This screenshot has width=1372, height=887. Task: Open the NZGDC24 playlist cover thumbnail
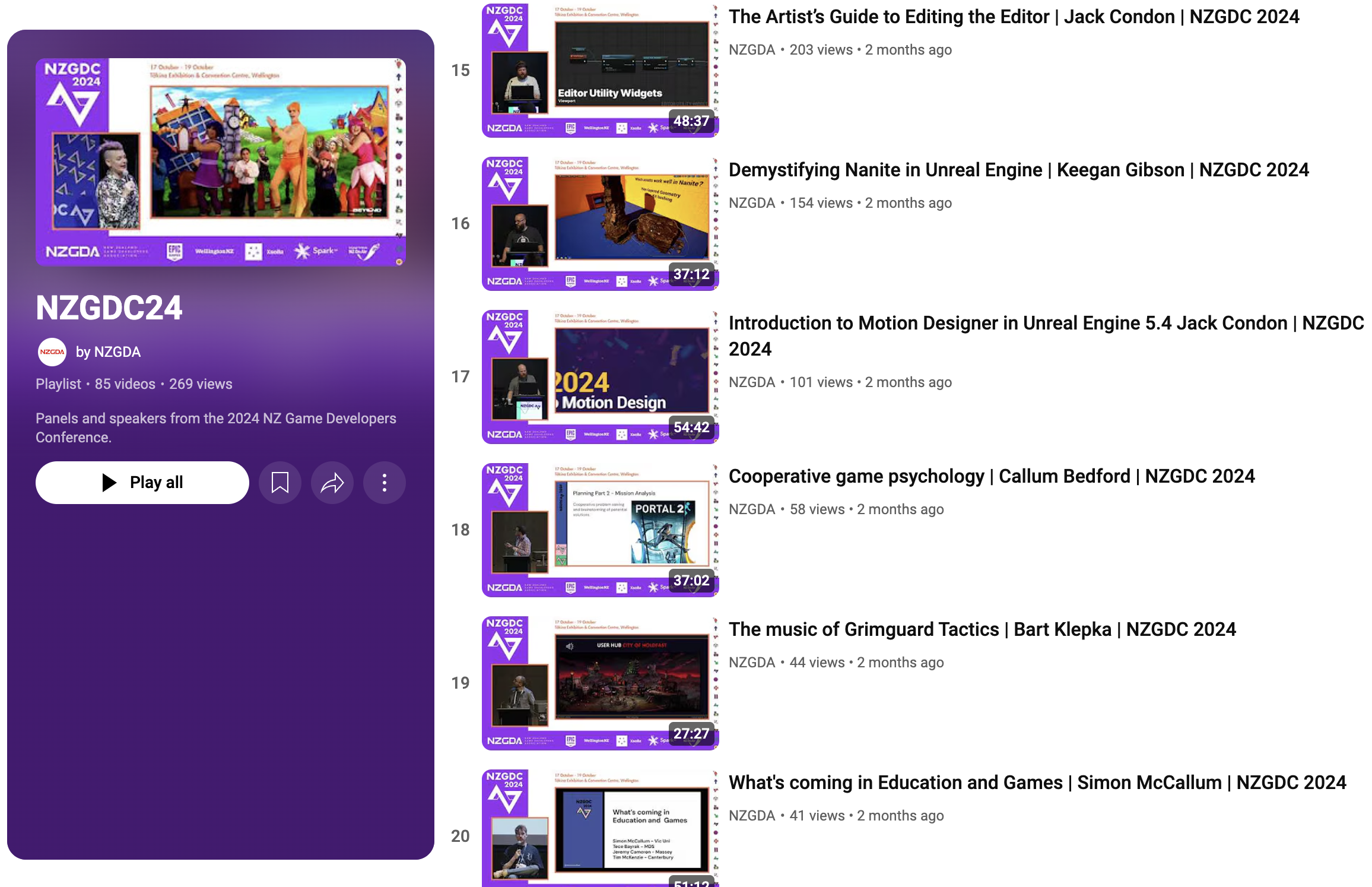[x=220, y=161]
